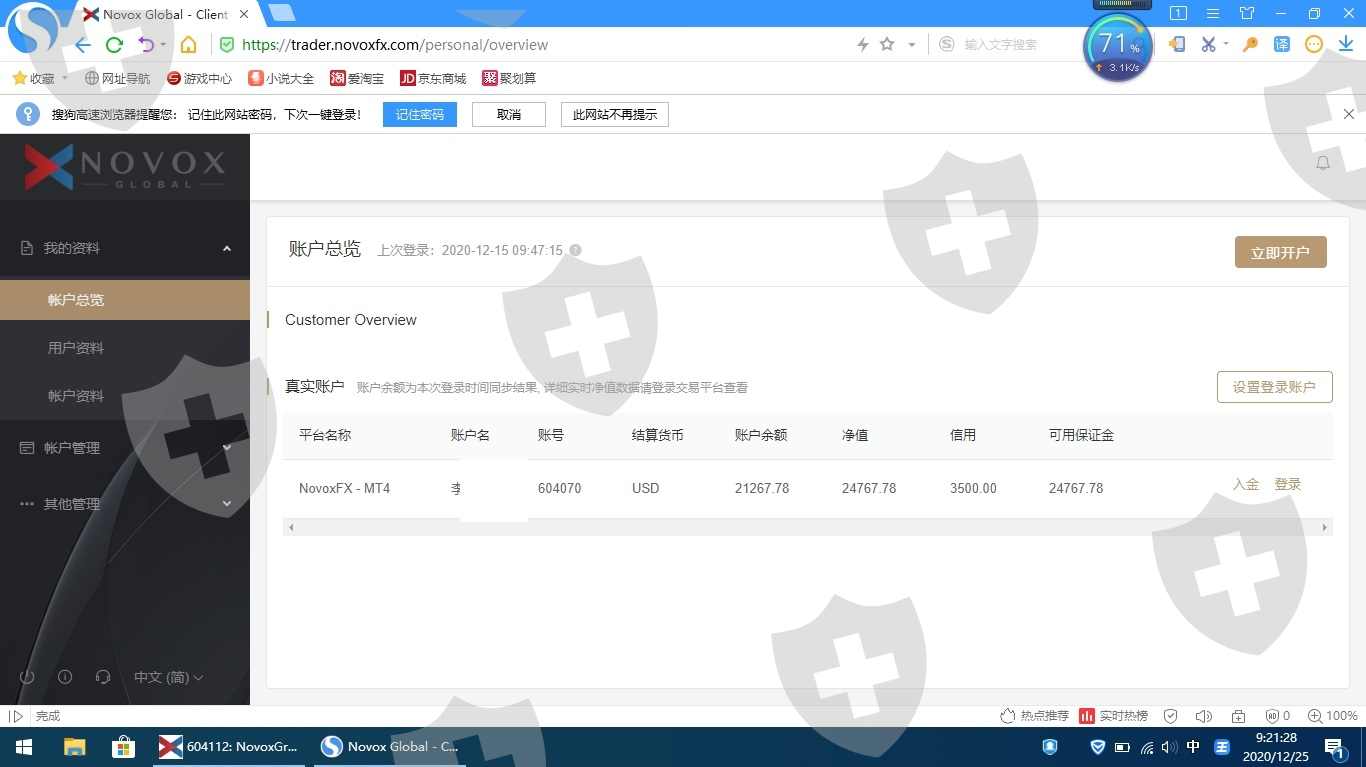Toggle ad blocker icon in status bar

(1272, 716)
